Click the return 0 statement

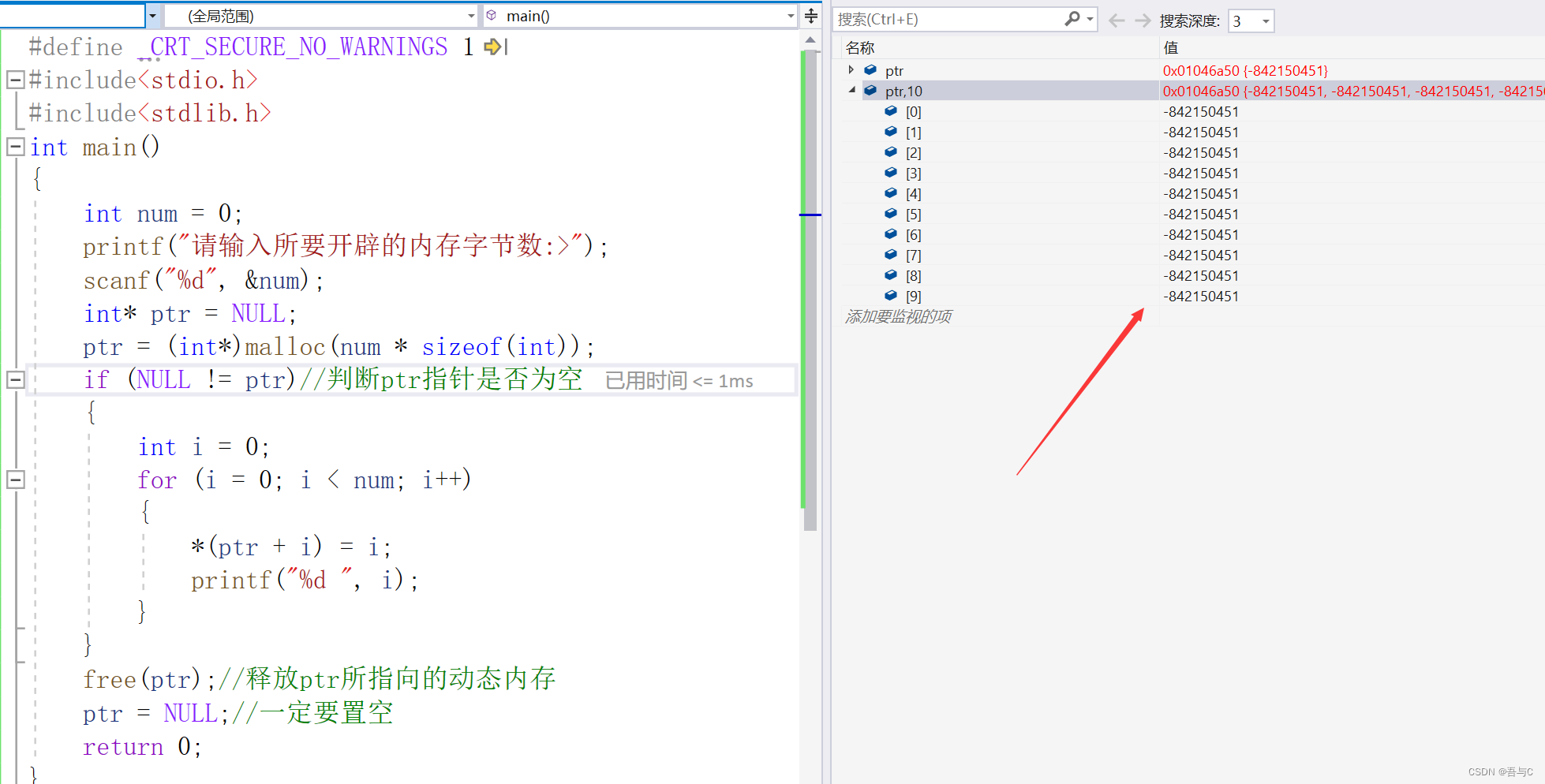[x=142, y=746]
